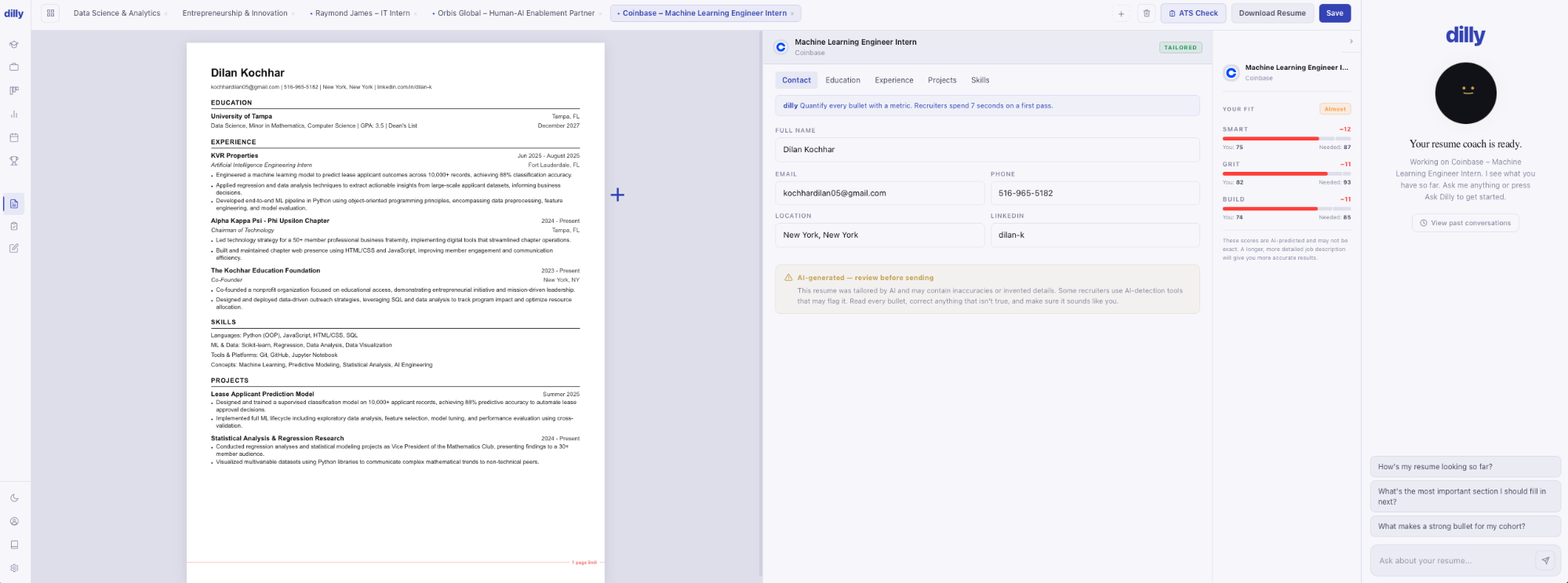
Task: Open the Raymond James – IT Intern tab
Action: [x=362, y=13]
